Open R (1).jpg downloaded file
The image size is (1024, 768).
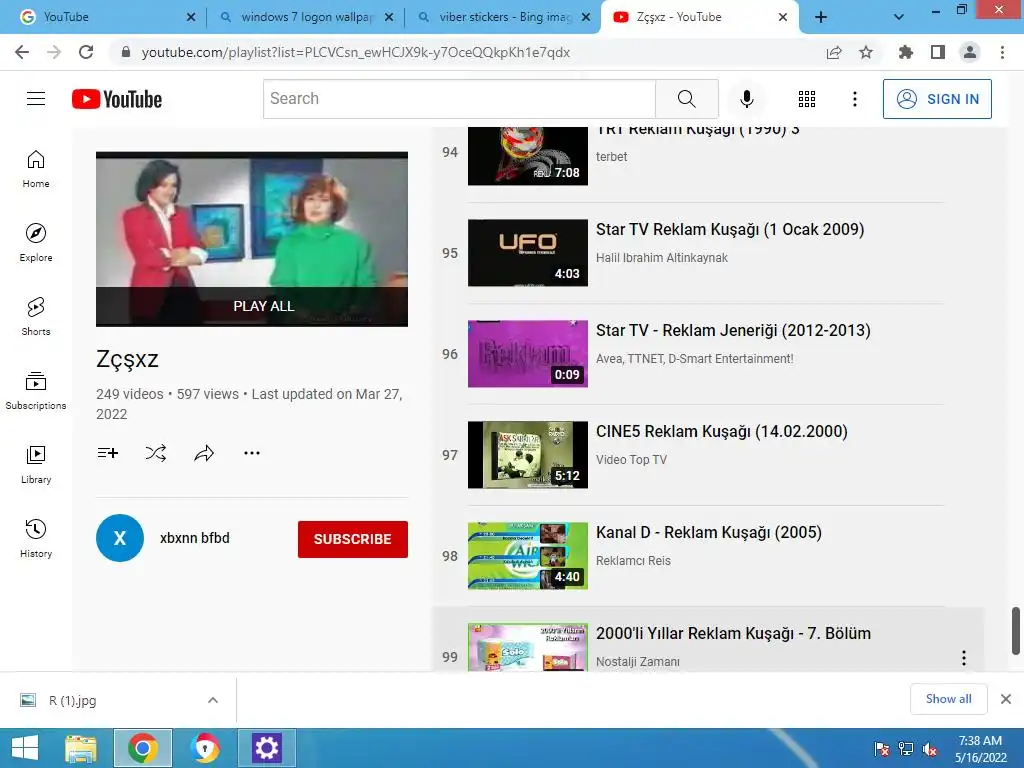(72, 700)
